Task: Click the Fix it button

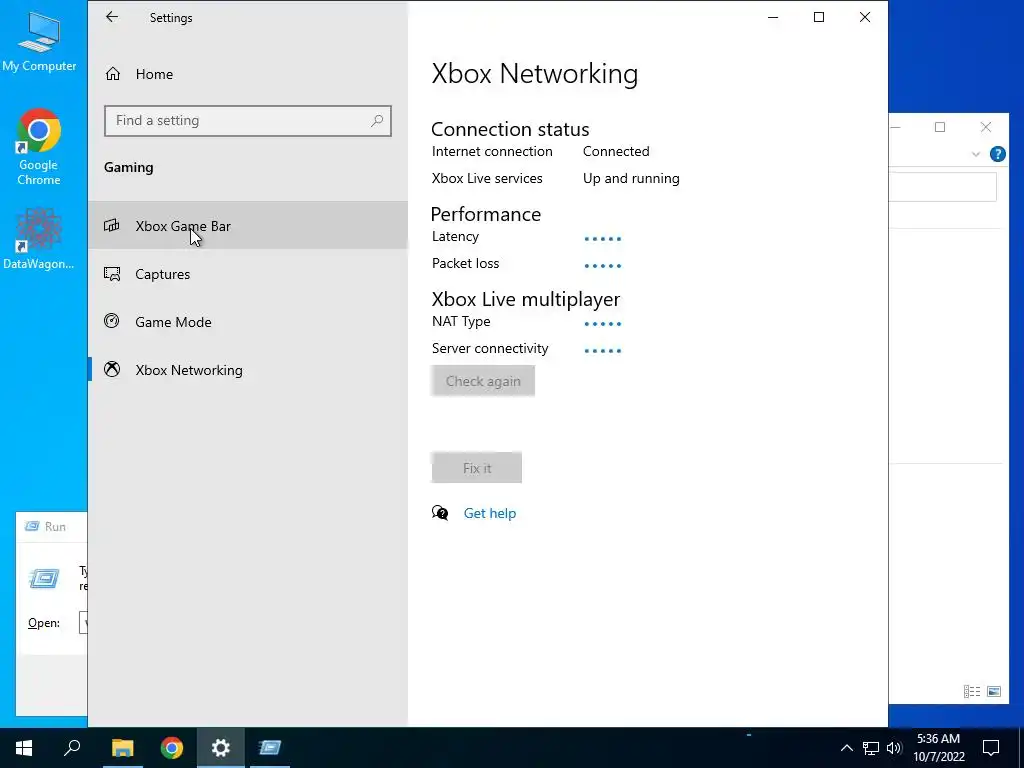Action: pyautogui.click(x=477, y=468)
